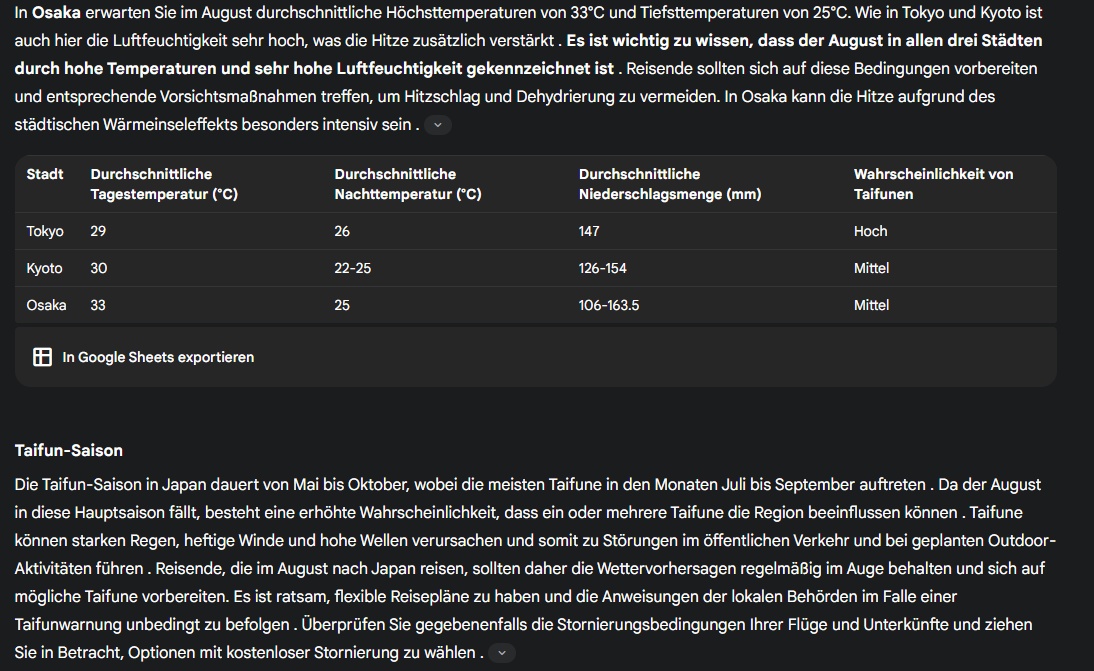Click the Google Sheets table icon

(x=42, y=357)
